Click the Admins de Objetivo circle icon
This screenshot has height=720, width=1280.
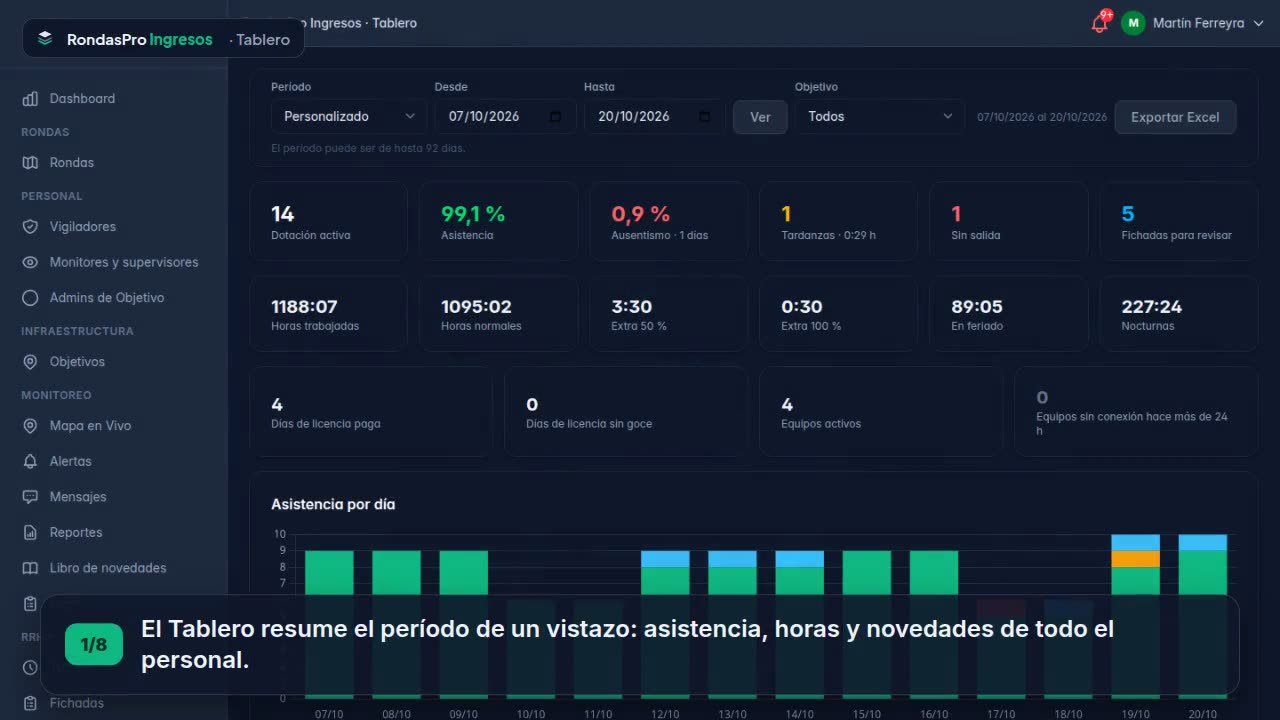30,298
